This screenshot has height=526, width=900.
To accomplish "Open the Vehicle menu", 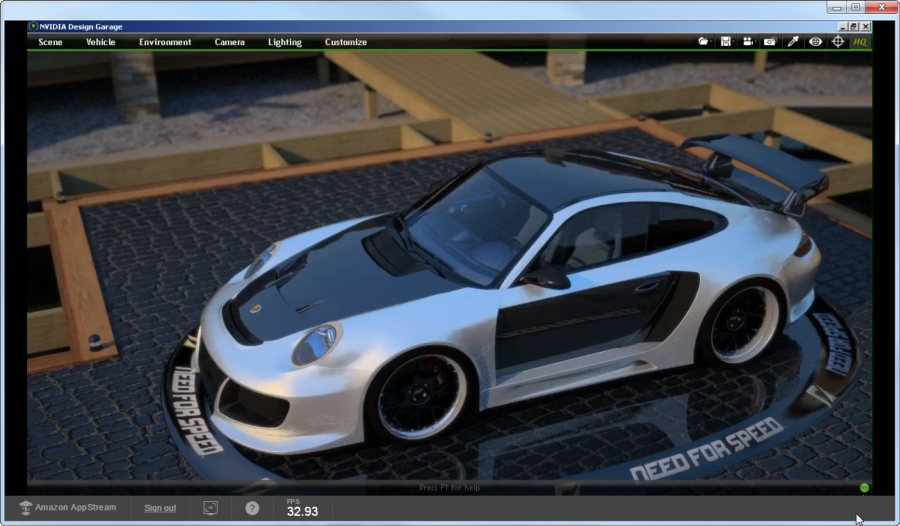I will click(100, 42).
